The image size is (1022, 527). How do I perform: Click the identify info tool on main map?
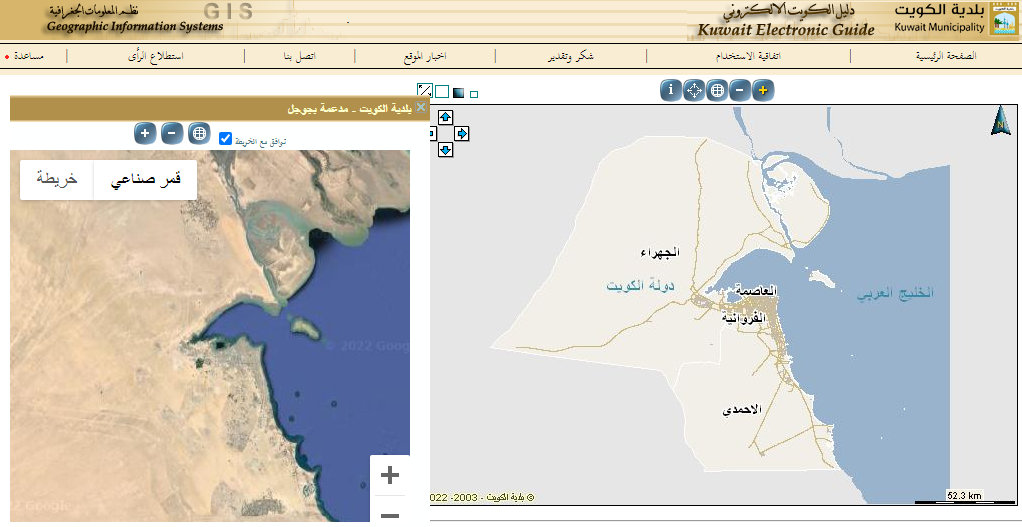click(671, 90)
